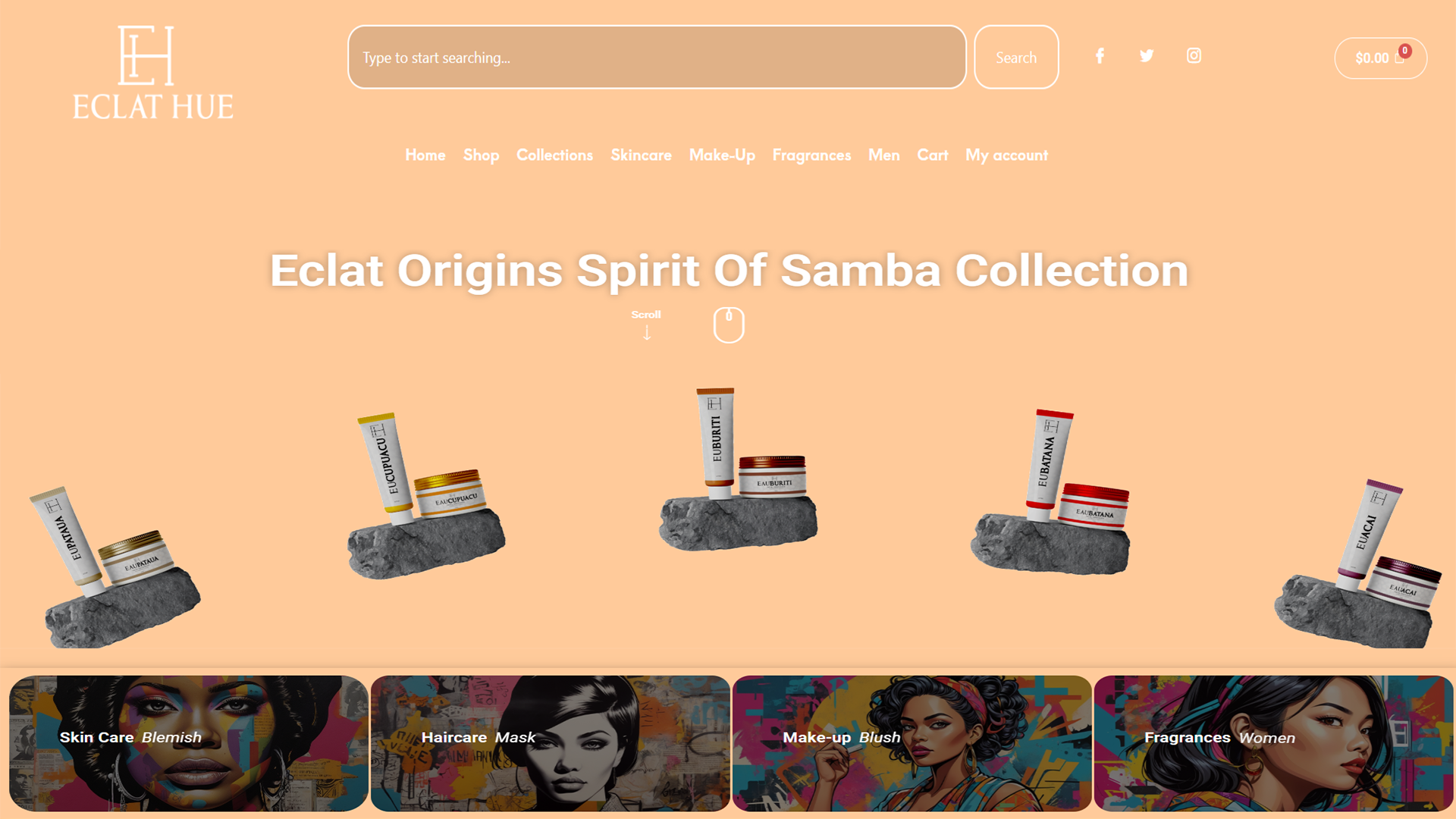Click the Search button
This screenshot has width=1456, height=819.
(x=1016, y=58)
